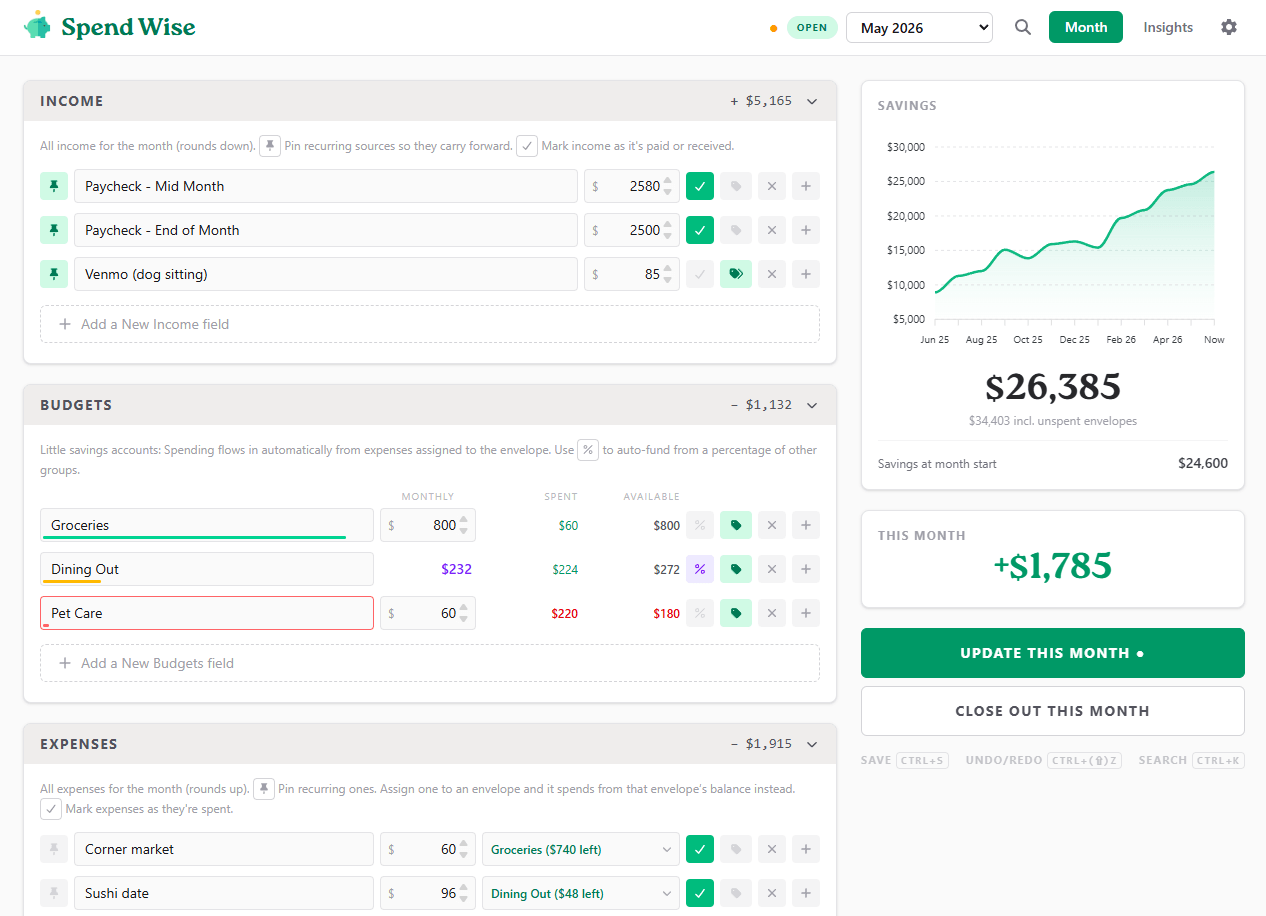
Task: Add a New Budgets field
Action: pos(430,663)
